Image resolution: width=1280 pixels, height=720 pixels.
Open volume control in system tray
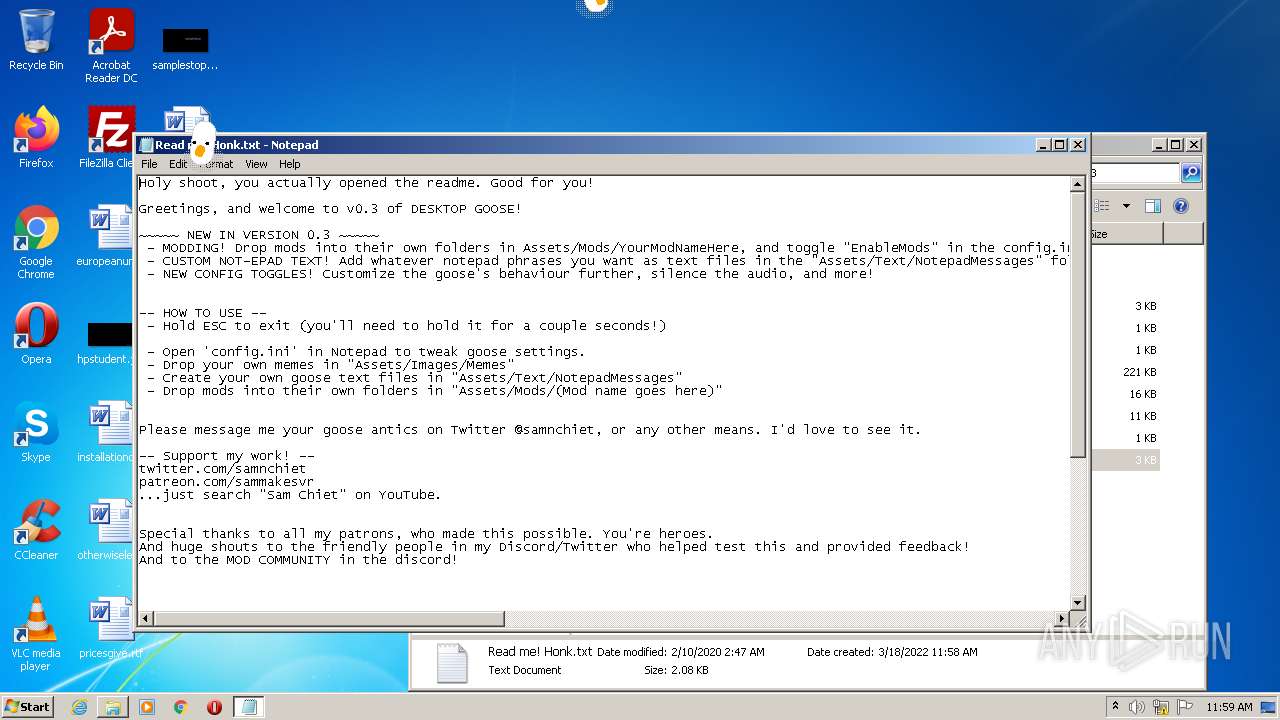[1137, 707]
